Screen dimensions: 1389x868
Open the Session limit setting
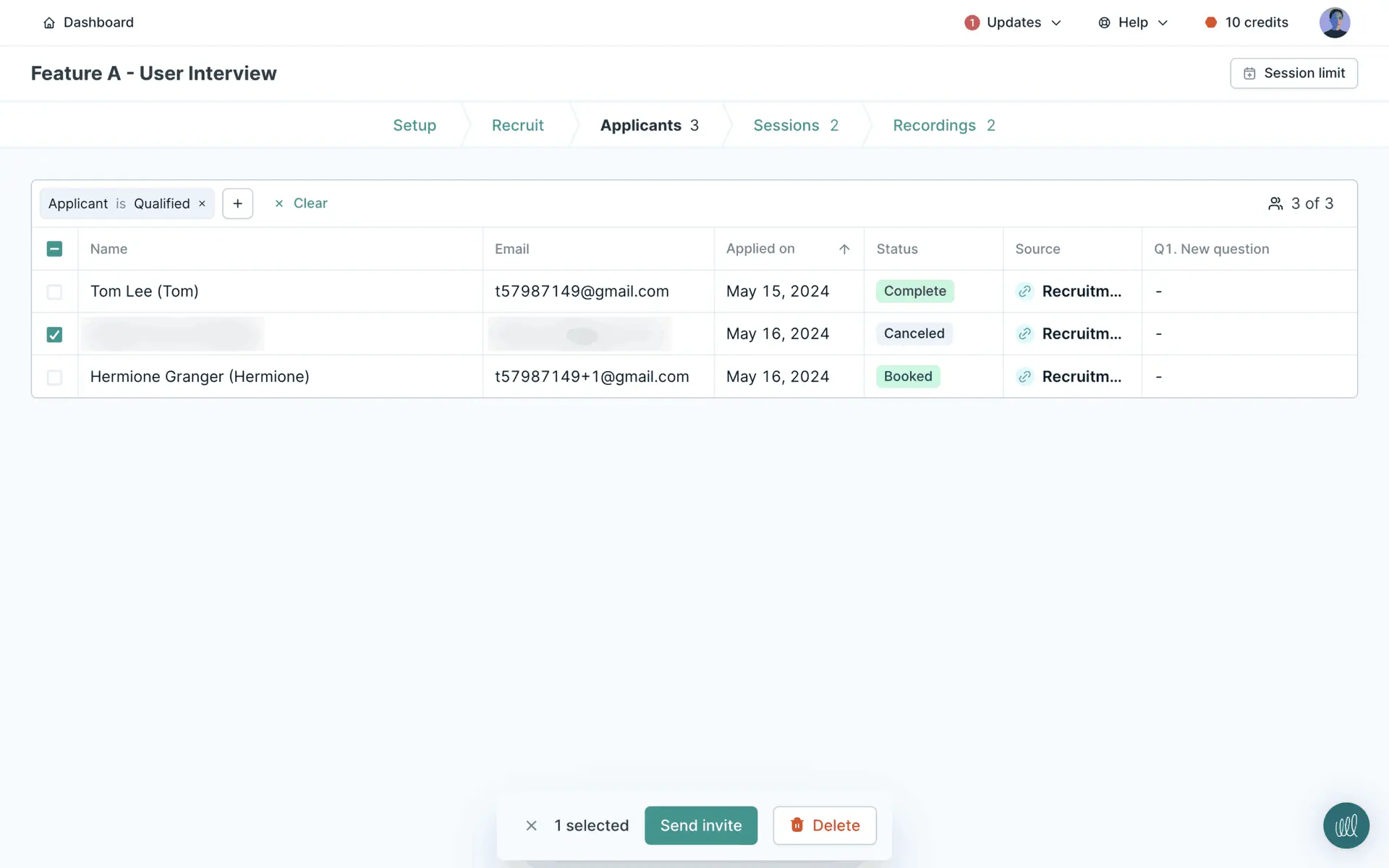[1294, 73]
